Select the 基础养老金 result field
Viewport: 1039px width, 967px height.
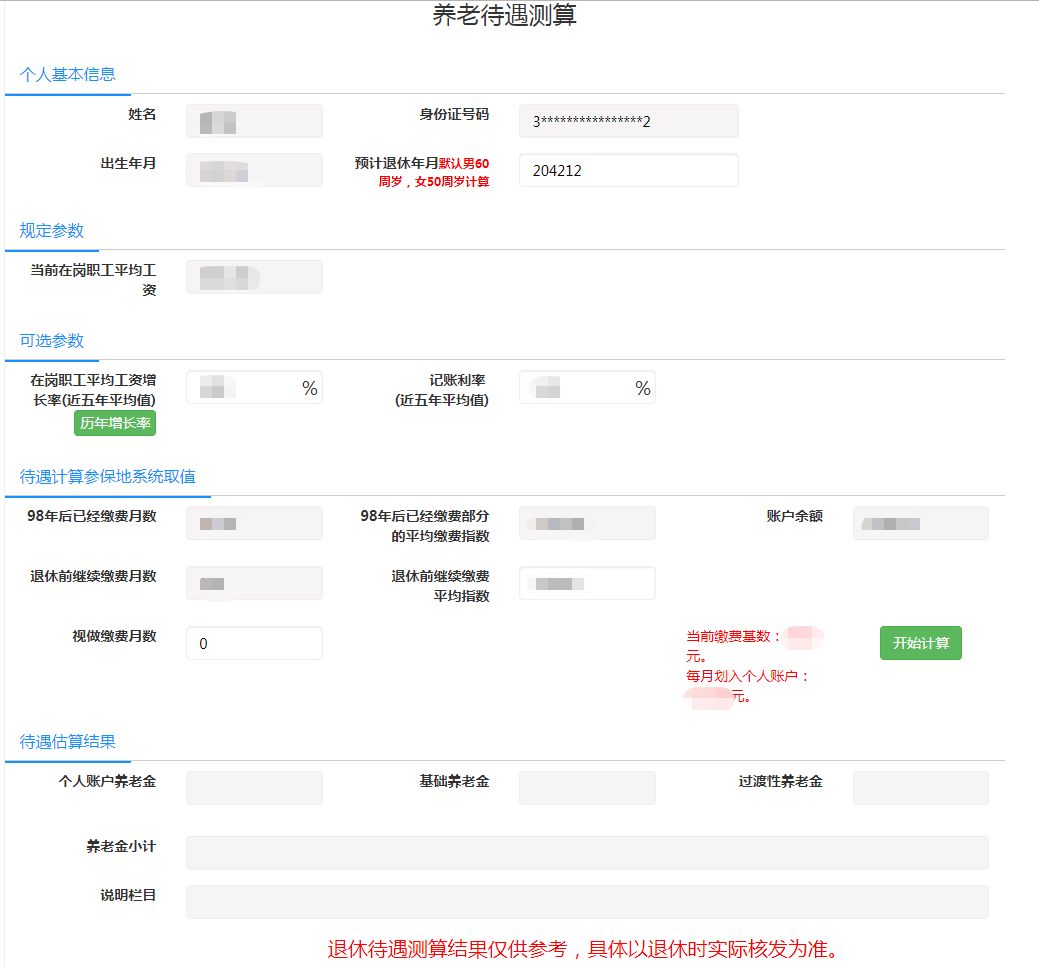tap(586, 788)
